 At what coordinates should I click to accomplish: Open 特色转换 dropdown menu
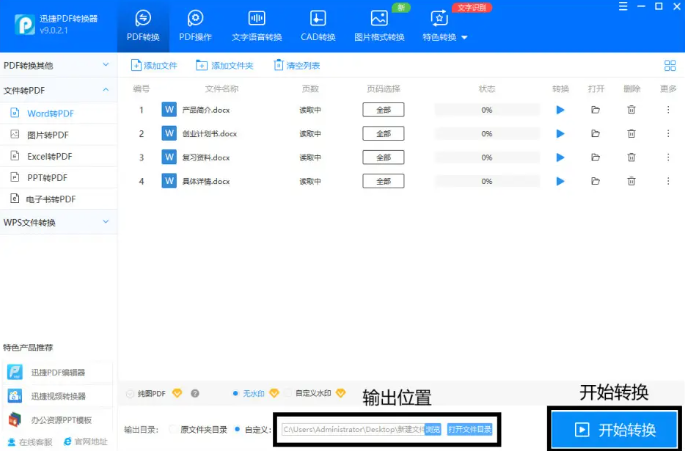click(445, 26)
